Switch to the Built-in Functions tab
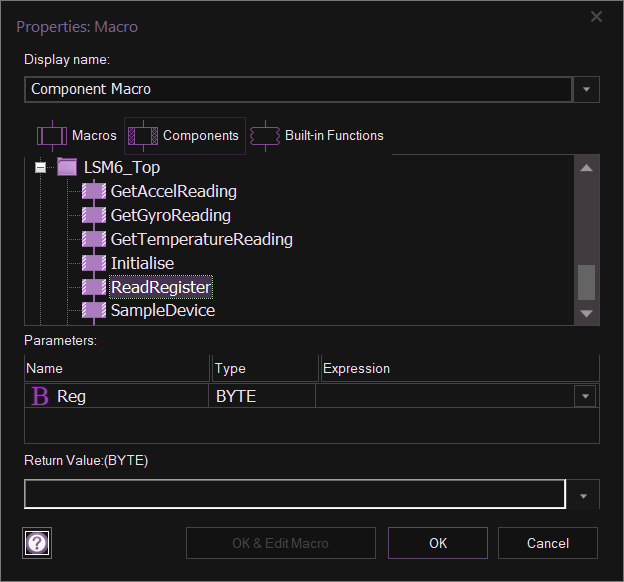Image resolution: width=624 pixels, height=582 pixels. [x=317, y=136]
